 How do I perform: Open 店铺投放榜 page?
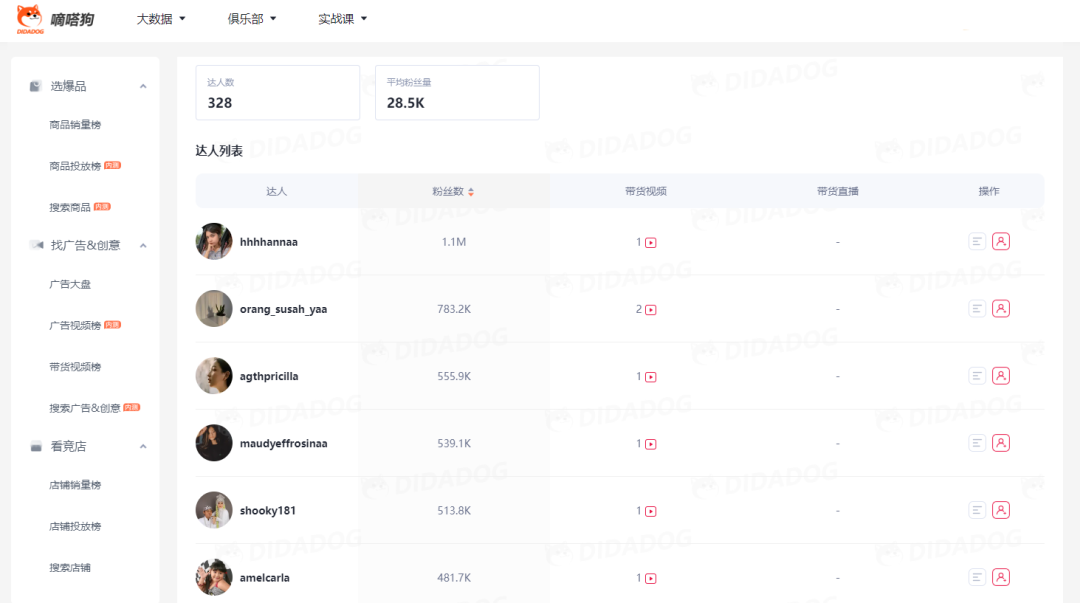click(x=75, y=527)
